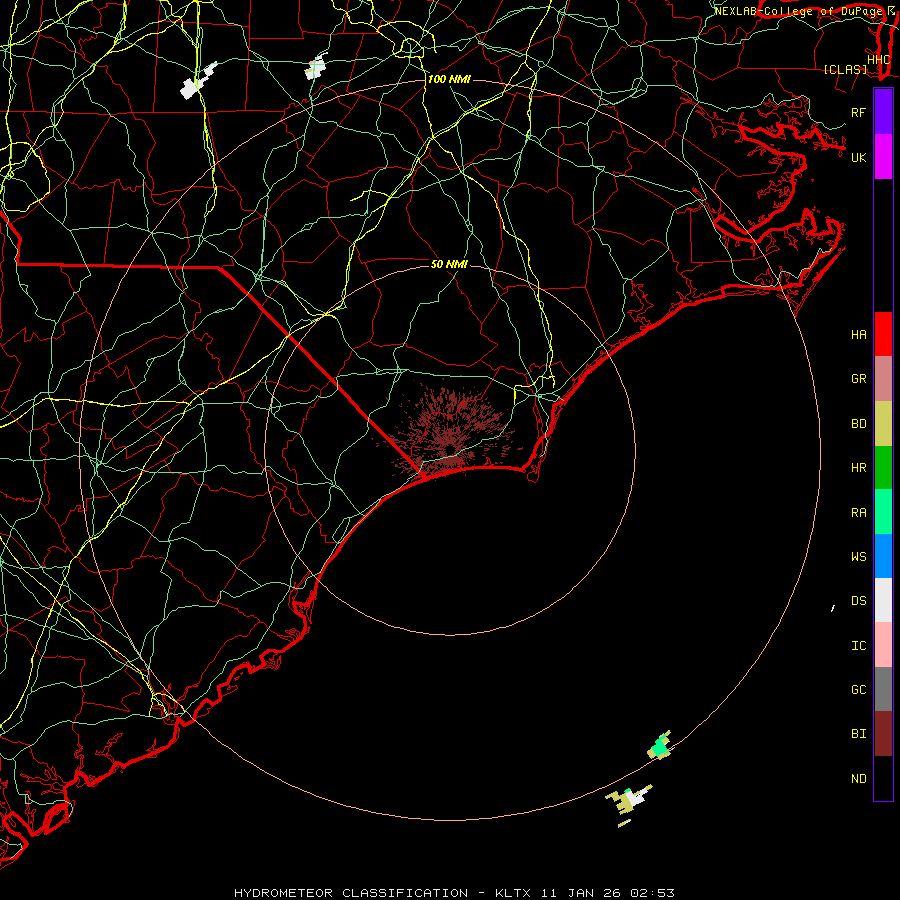This screenshot has width=900, height=900.
Task: Click the green rain echo offshore
Action: (x=660, y=747)
